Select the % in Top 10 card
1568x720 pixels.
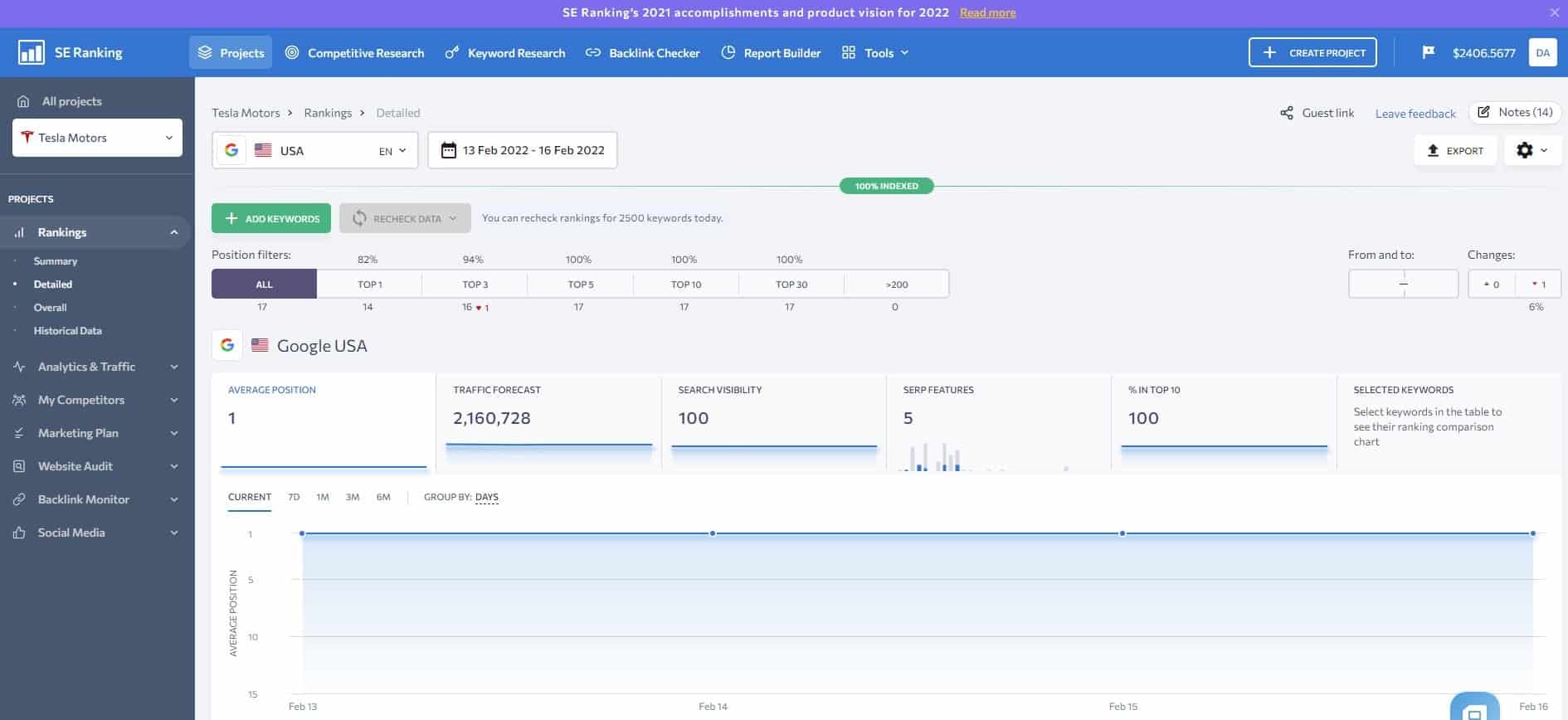pyautogui.click(x=1224, y=422)
